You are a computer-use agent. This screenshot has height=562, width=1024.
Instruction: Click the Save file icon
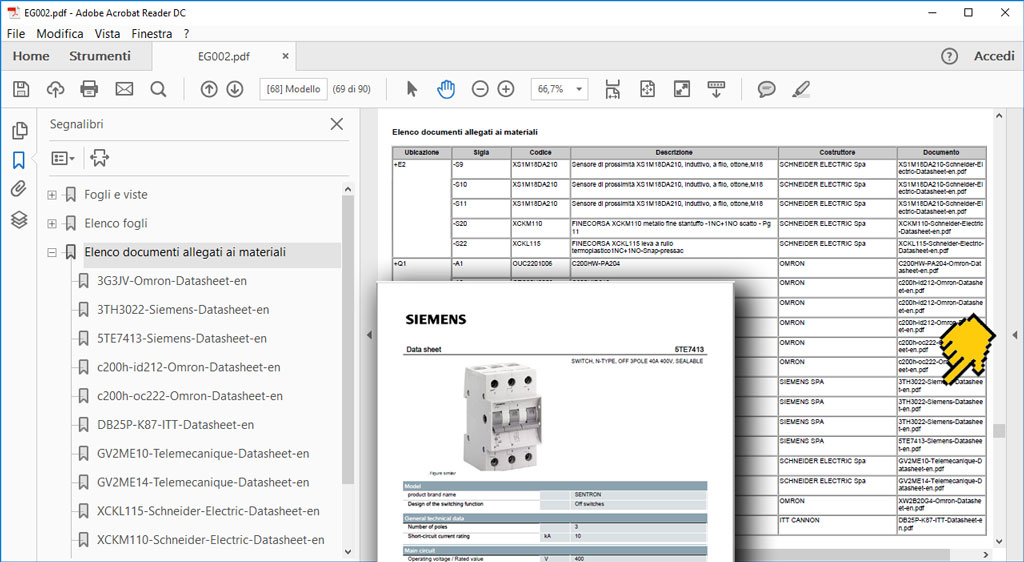click(21, 89)
